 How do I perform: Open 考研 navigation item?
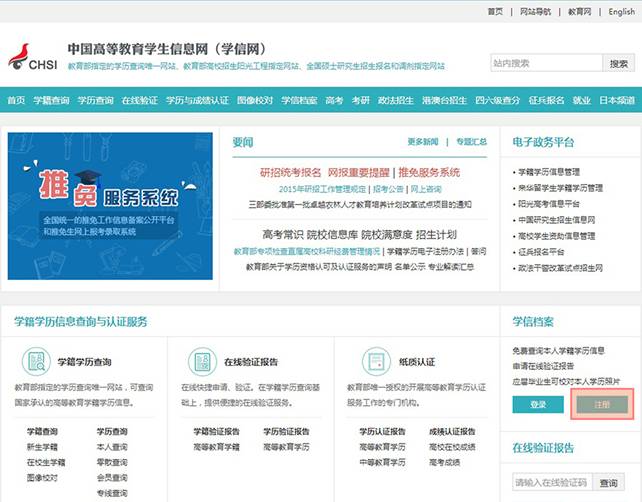(361, 100)
